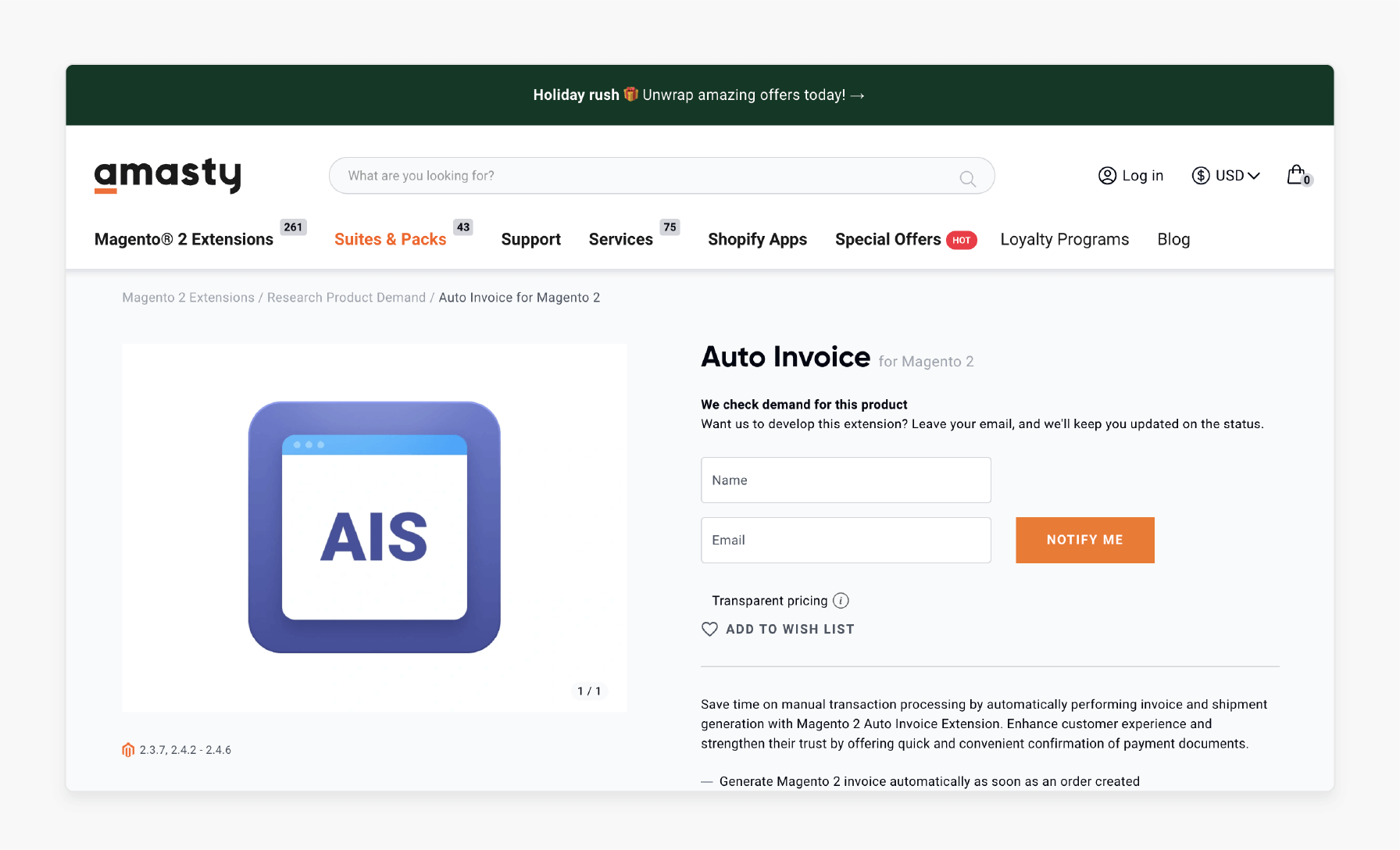Click 'for Magento 2' subtitle text

[926, 362]
